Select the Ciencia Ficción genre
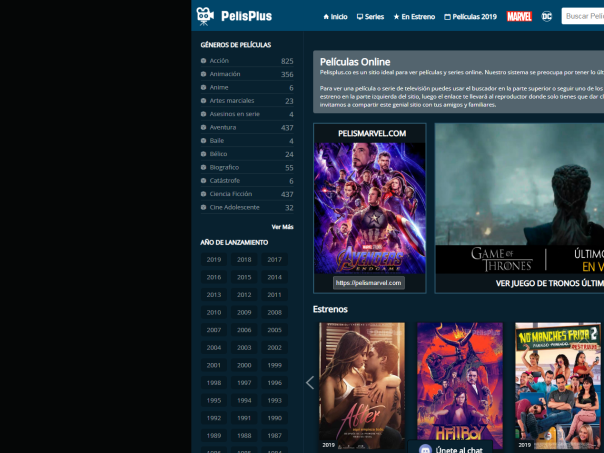The image size is (604, 453). (x=231, y=194)
